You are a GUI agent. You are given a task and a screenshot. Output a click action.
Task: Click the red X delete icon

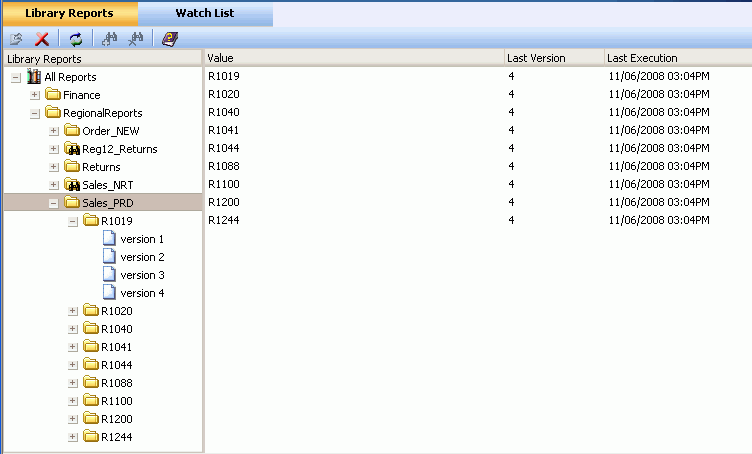[42, 39]
